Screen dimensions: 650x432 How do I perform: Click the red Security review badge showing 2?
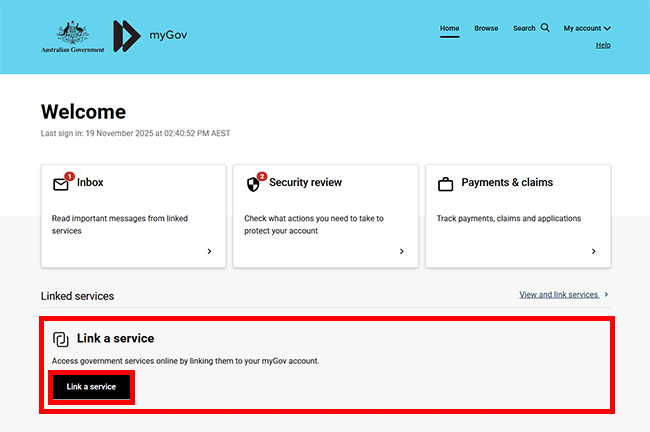[x=262, y=177]
